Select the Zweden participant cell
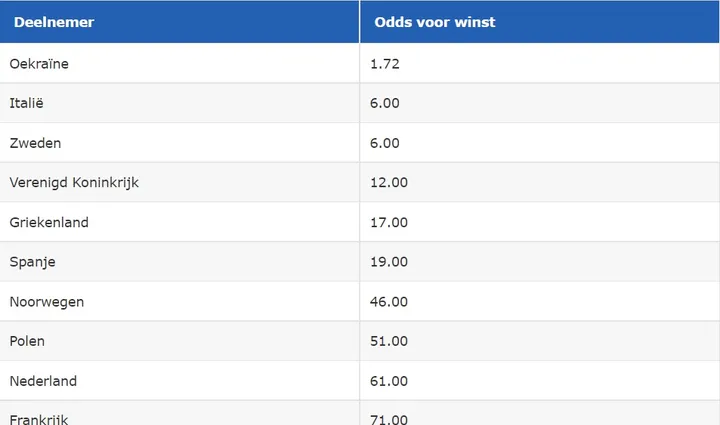 [x=35, y=143]
